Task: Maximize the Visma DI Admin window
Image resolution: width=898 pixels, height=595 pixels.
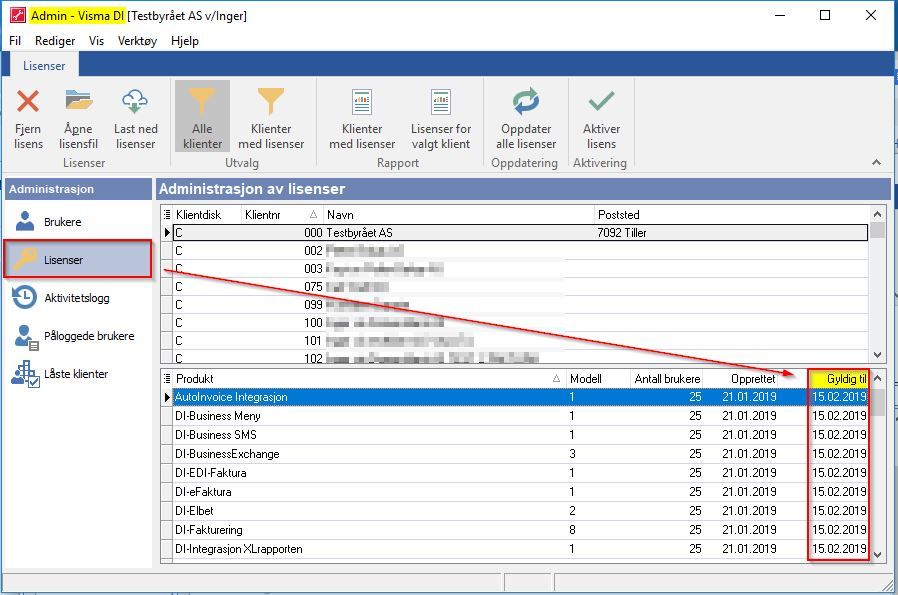Action: point(825,15)
